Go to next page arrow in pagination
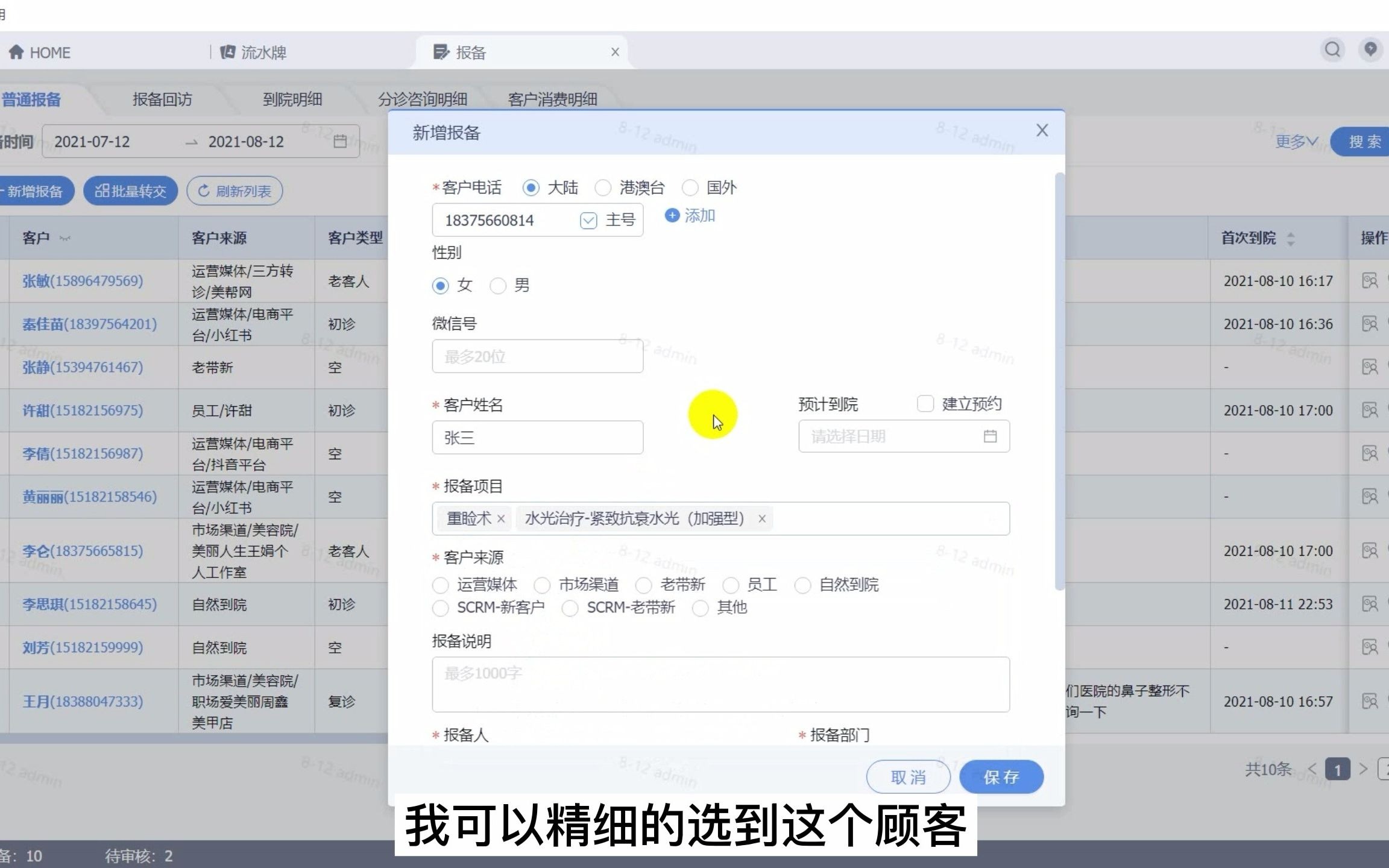1389x868 pixels. tap(1363, 769)
